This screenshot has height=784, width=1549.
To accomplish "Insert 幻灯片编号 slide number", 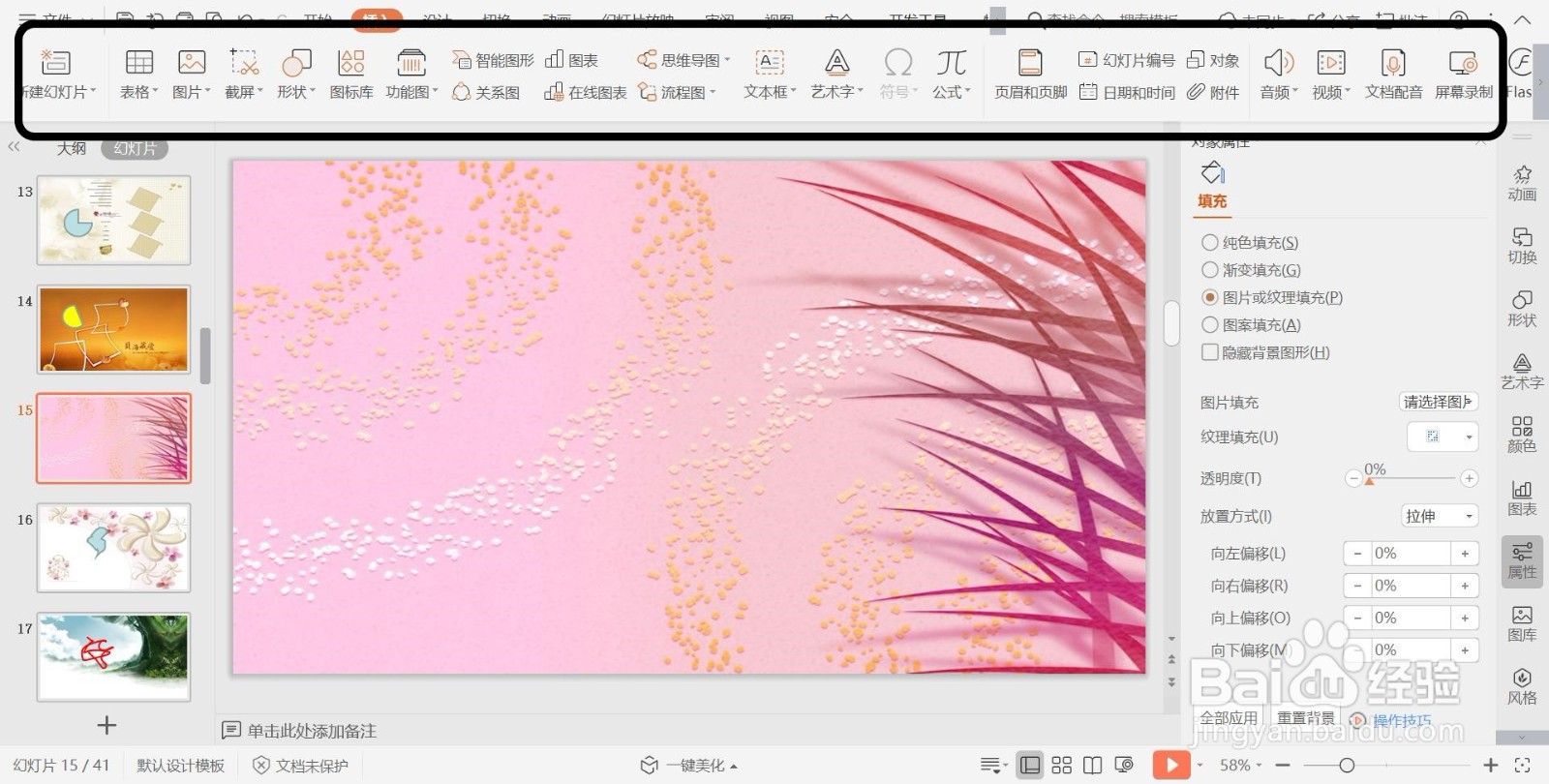I will pyautogui.click(x=1126, y=60).
